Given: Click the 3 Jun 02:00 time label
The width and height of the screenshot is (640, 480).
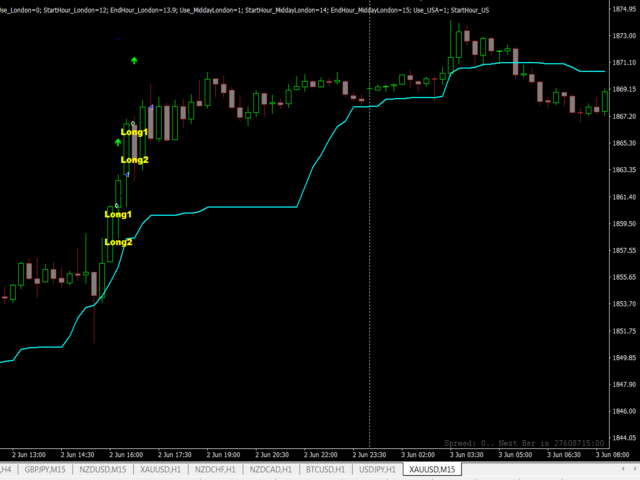Looking at the screenshot, I should [x=418, y=455].
